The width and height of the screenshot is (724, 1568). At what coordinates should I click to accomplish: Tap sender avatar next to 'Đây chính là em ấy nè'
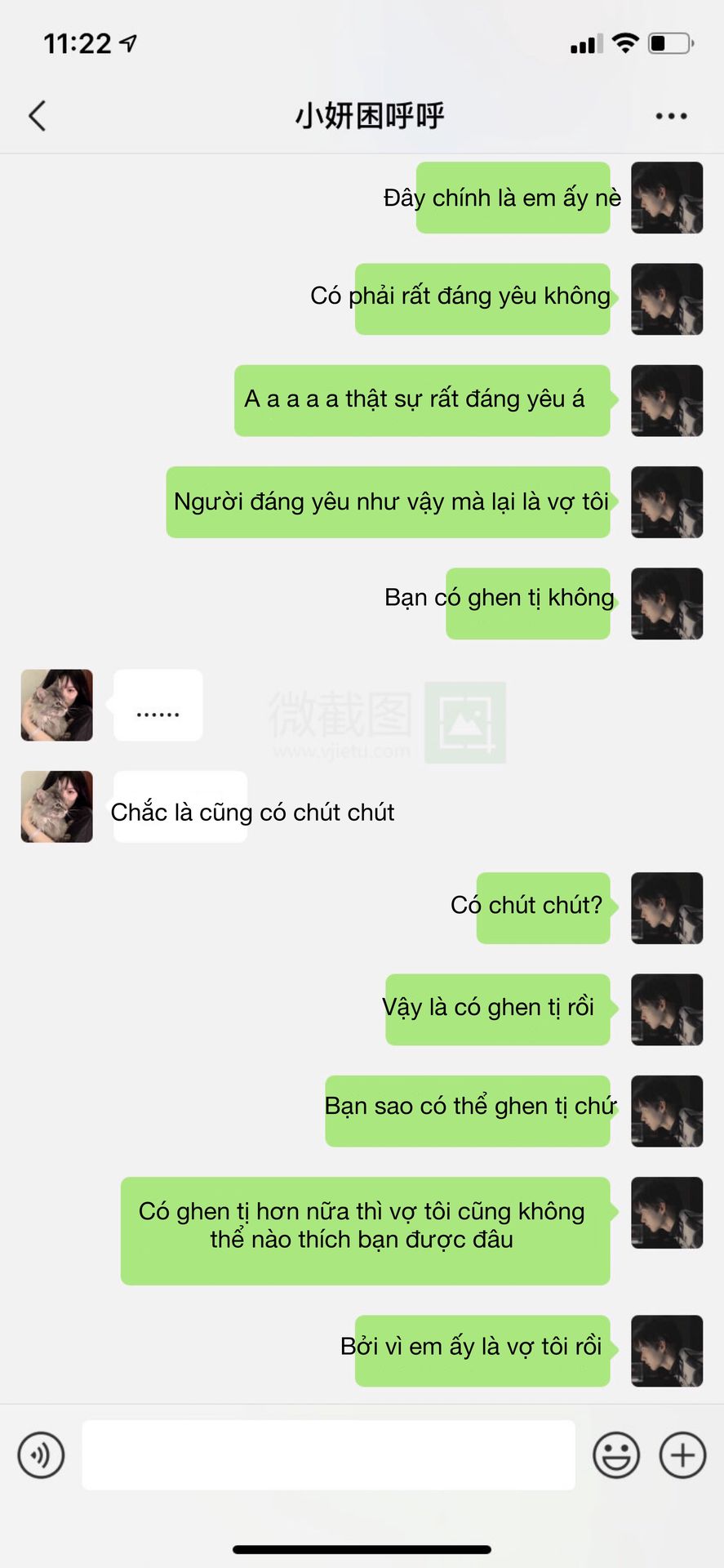pos(667,198)
